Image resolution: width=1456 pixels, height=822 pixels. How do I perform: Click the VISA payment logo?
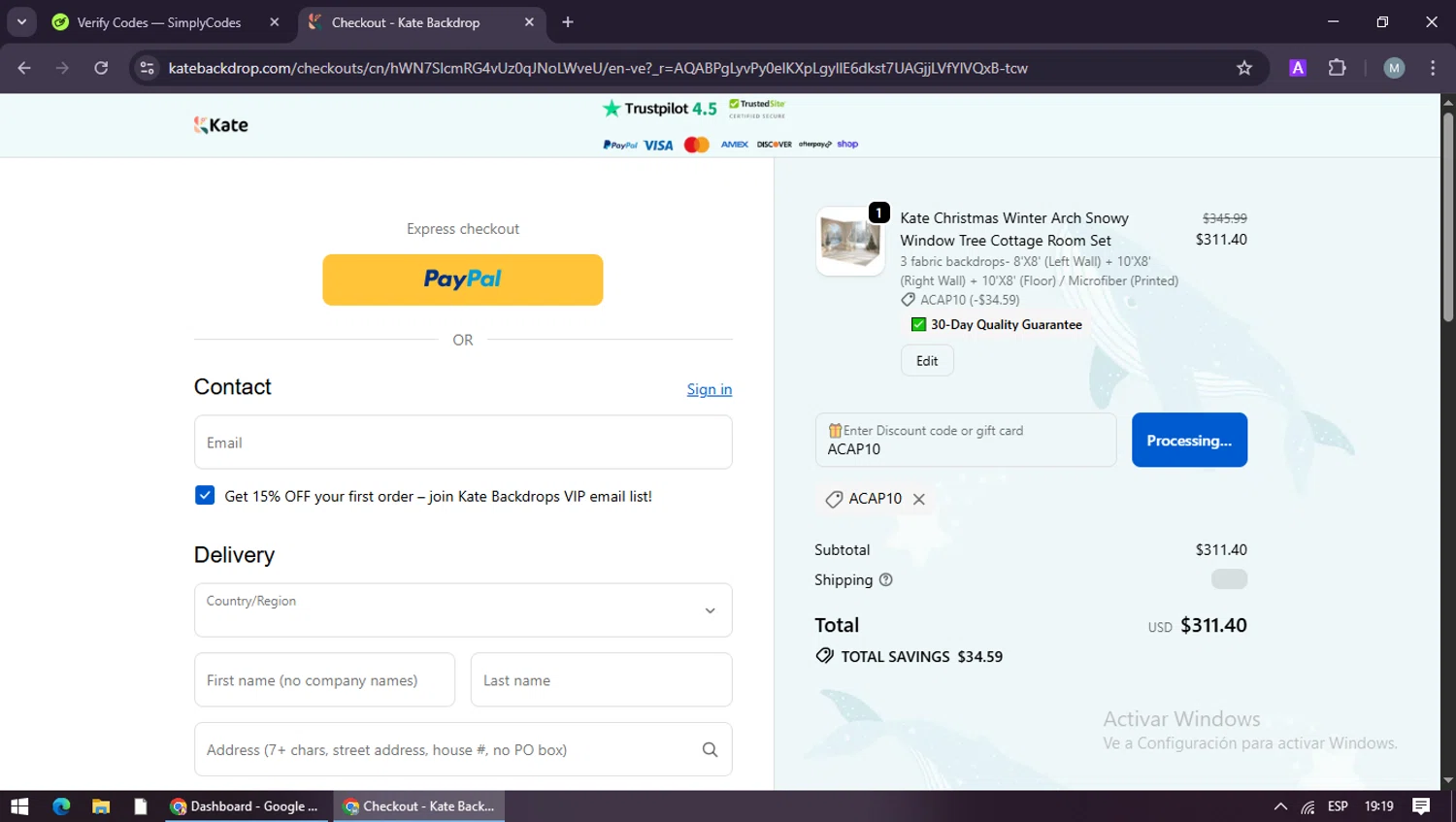(x=658, y=145)
